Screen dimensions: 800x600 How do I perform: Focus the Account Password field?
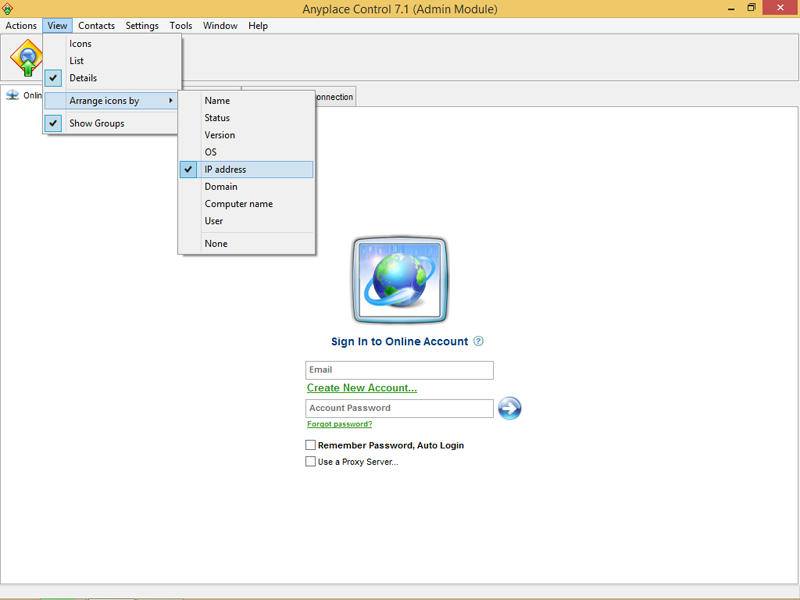tap(399, 408)
